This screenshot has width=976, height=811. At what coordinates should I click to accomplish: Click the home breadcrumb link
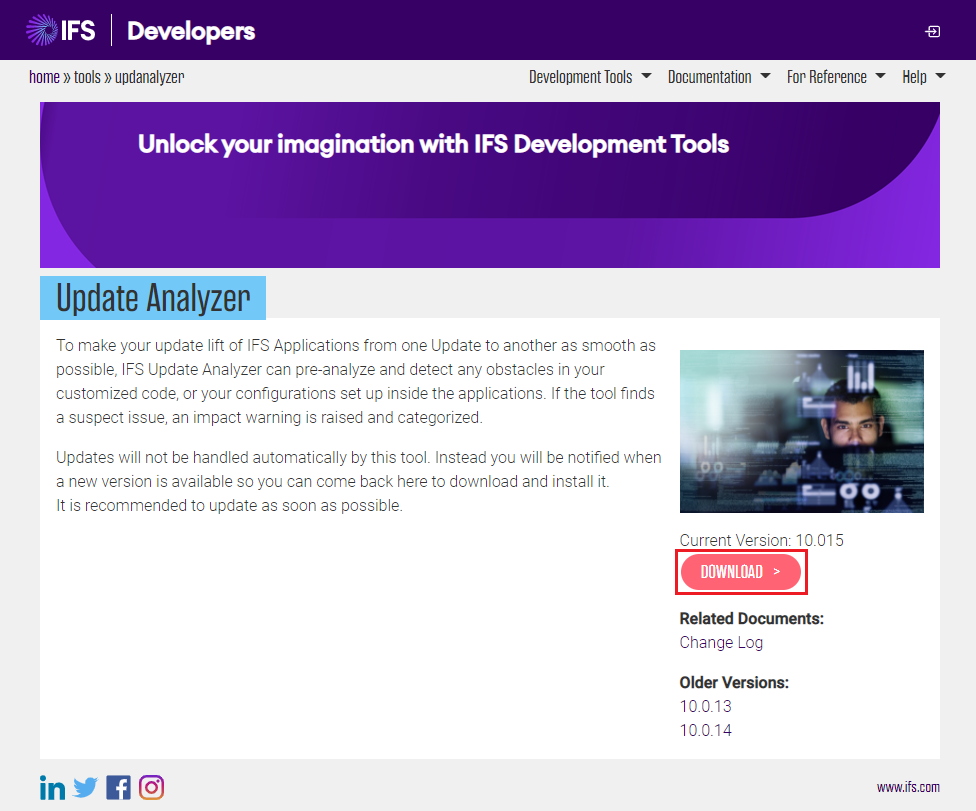(x=44, y=77)
